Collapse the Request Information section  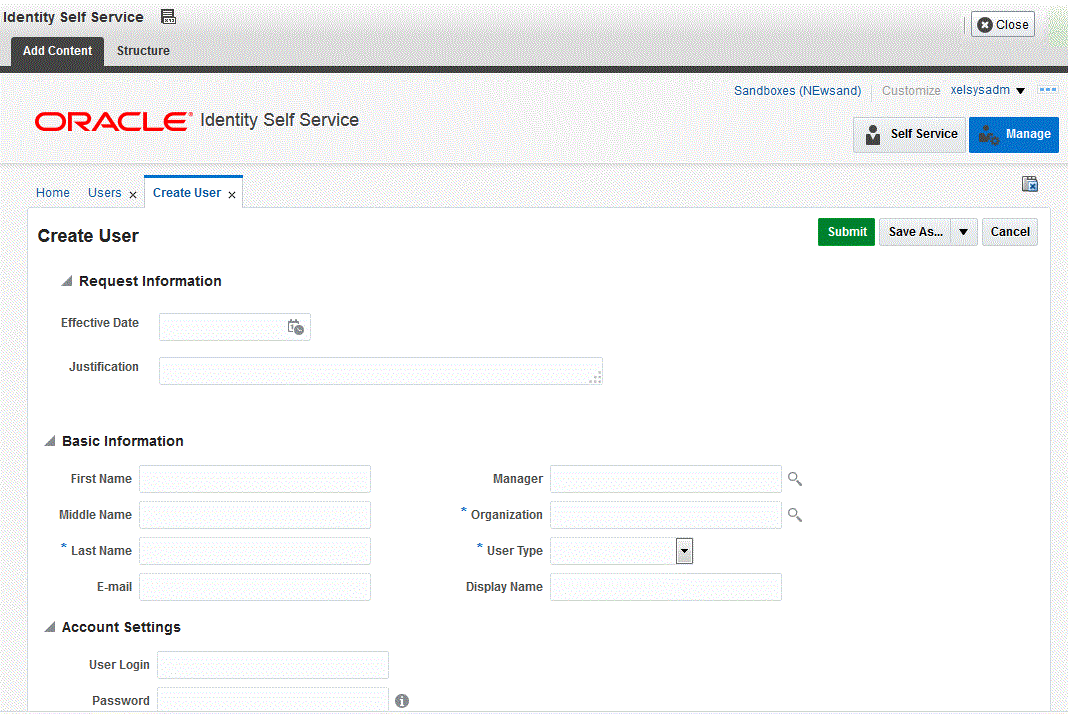(x=67, y=281)
